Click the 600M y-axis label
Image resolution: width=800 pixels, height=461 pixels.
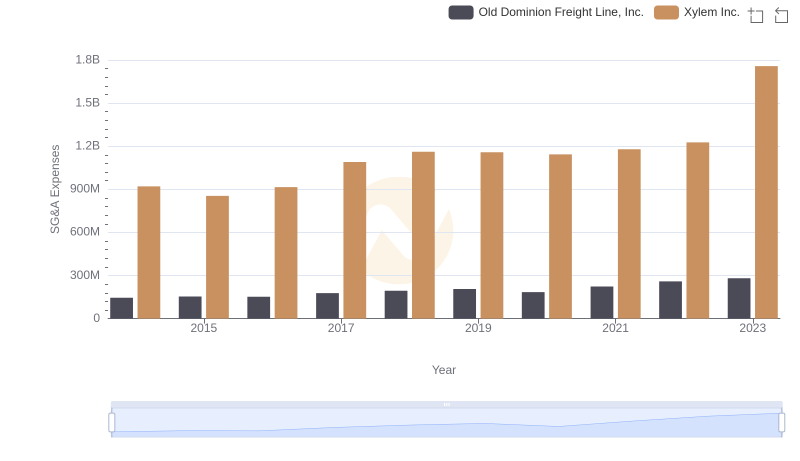click(85, 232)
